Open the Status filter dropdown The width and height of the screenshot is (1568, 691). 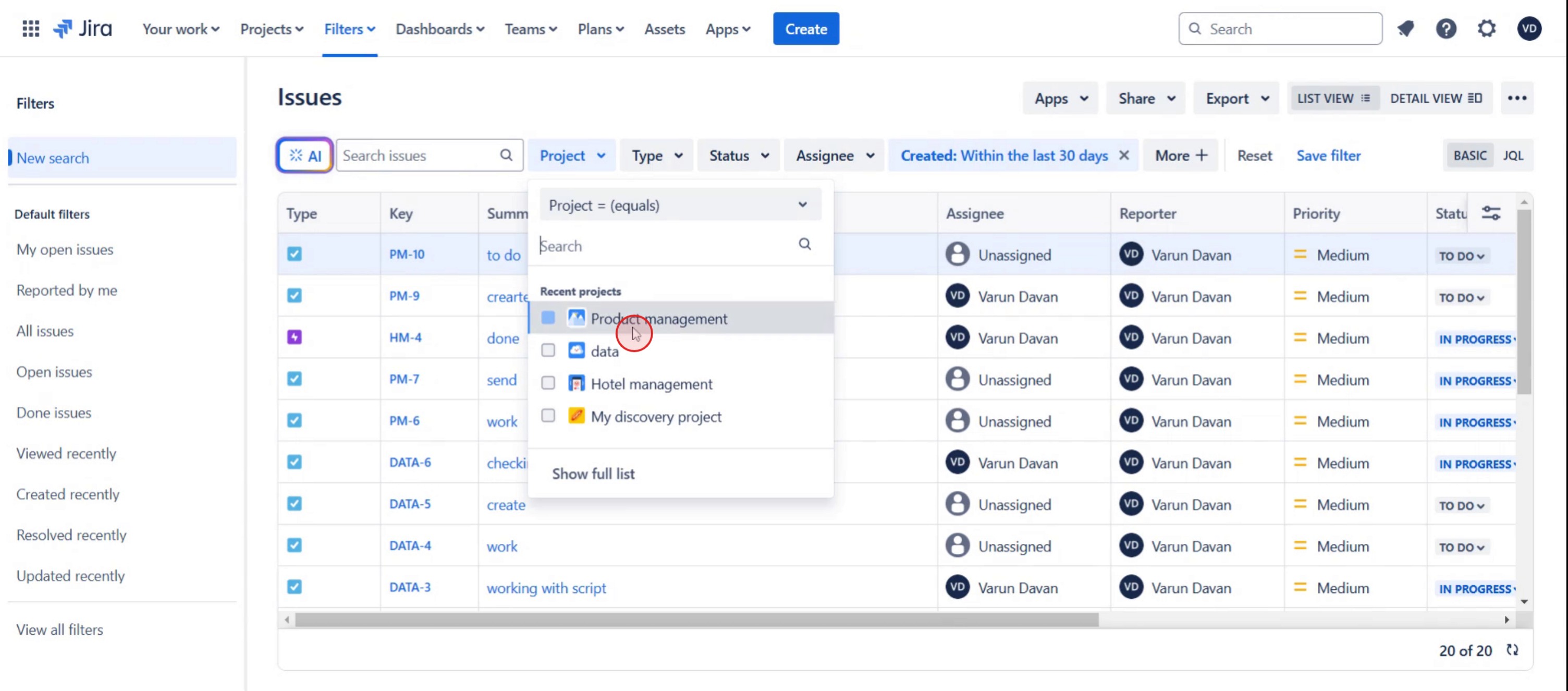(x=738, y=155)
